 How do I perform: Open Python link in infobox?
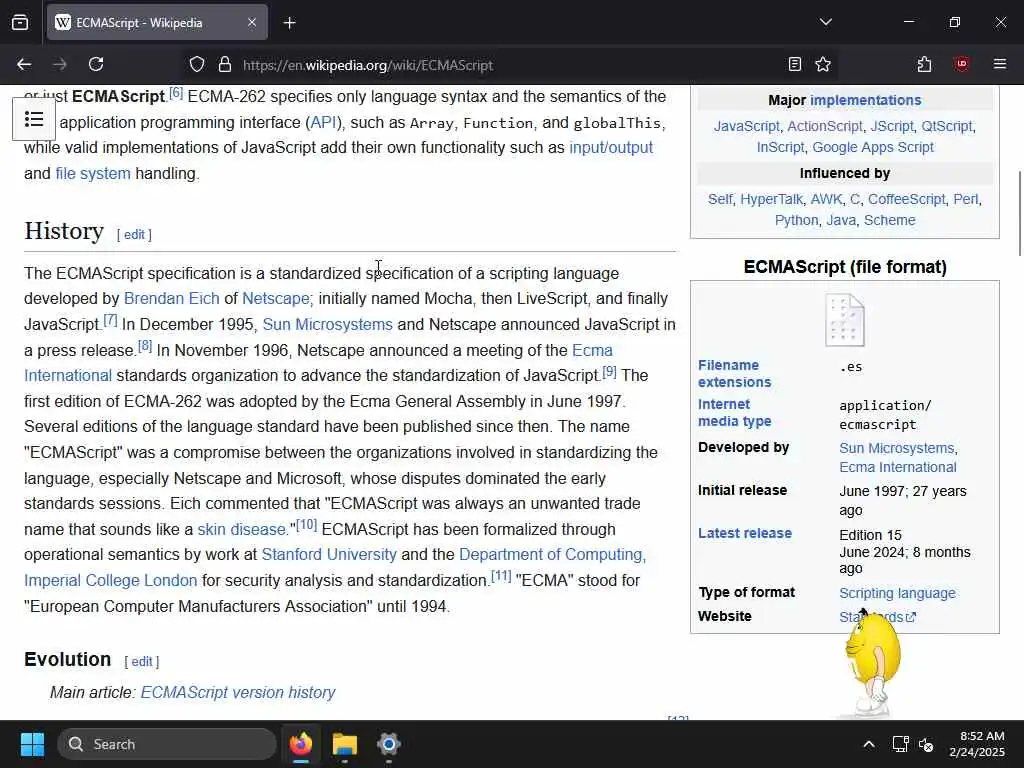click(x=796, y=220)
